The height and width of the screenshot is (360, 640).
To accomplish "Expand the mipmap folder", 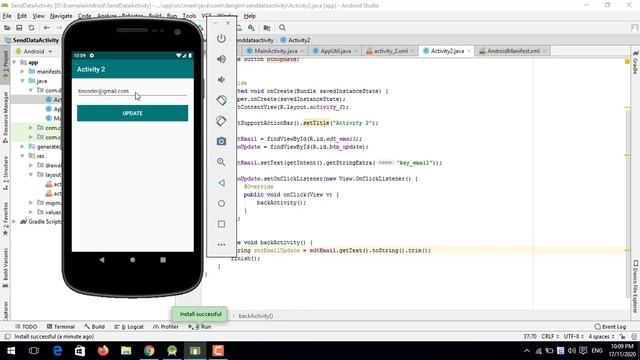I will 31,203.
